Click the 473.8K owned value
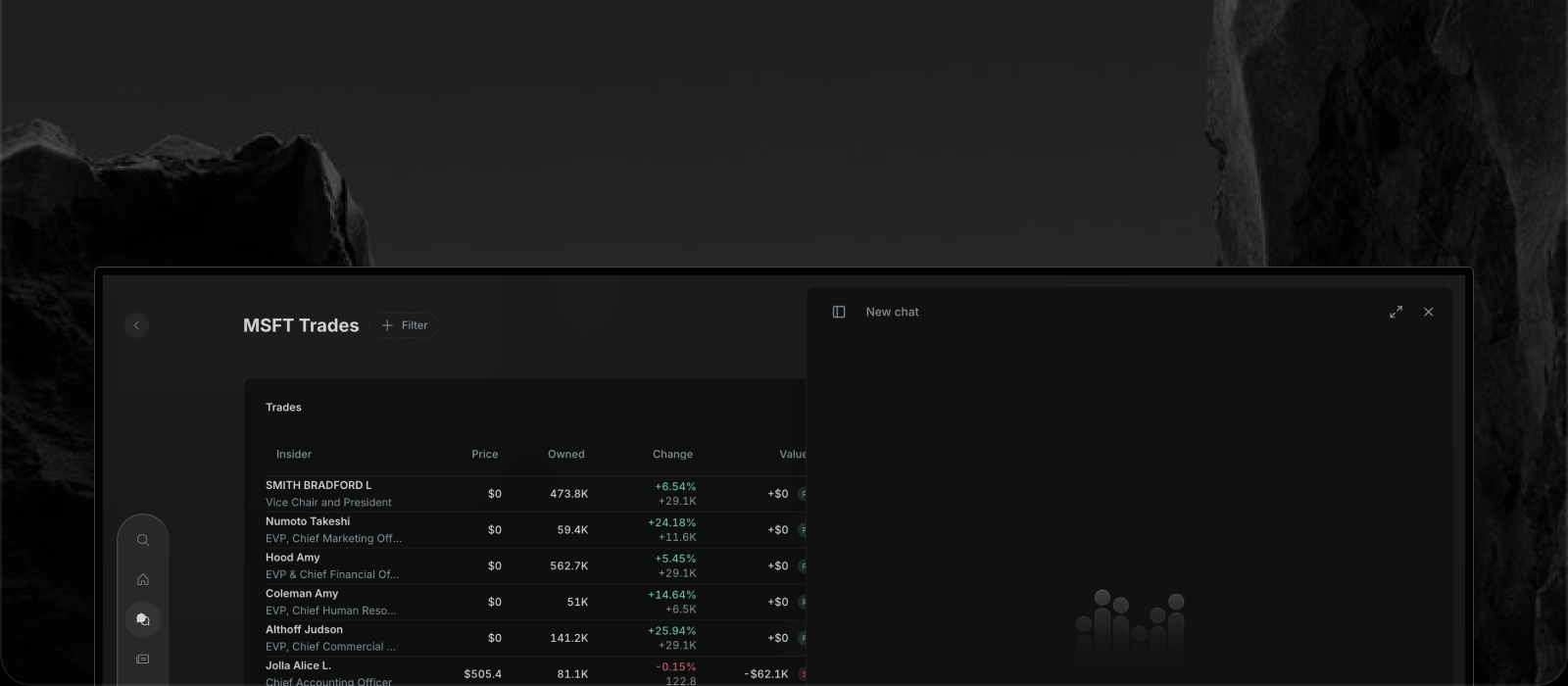The image size is (1568, 686). click(569, 494)
